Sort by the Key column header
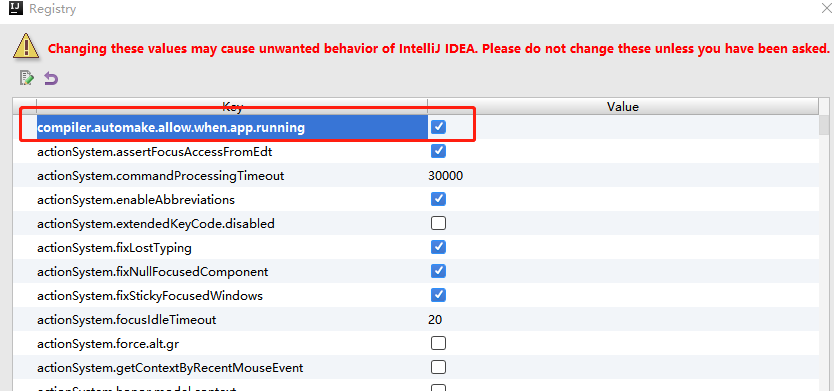The image size is (834, 391). [232, 106]
